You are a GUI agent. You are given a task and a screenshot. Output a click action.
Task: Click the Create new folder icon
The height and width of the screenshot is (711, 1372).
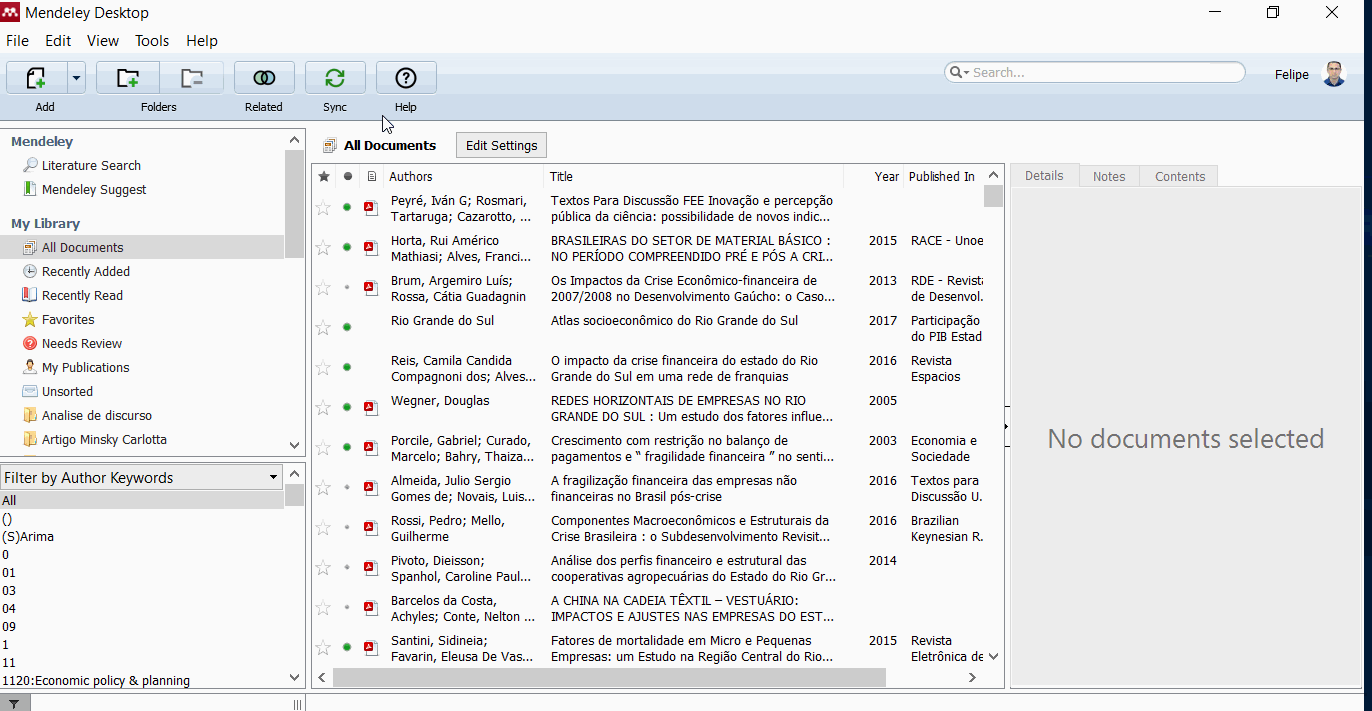point(128,78)
